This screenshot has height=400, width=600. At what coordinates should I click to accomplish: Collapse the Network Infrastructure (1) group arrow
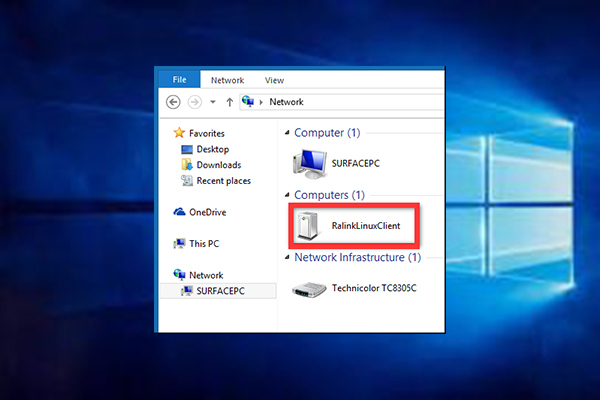(x=287, y=257)
